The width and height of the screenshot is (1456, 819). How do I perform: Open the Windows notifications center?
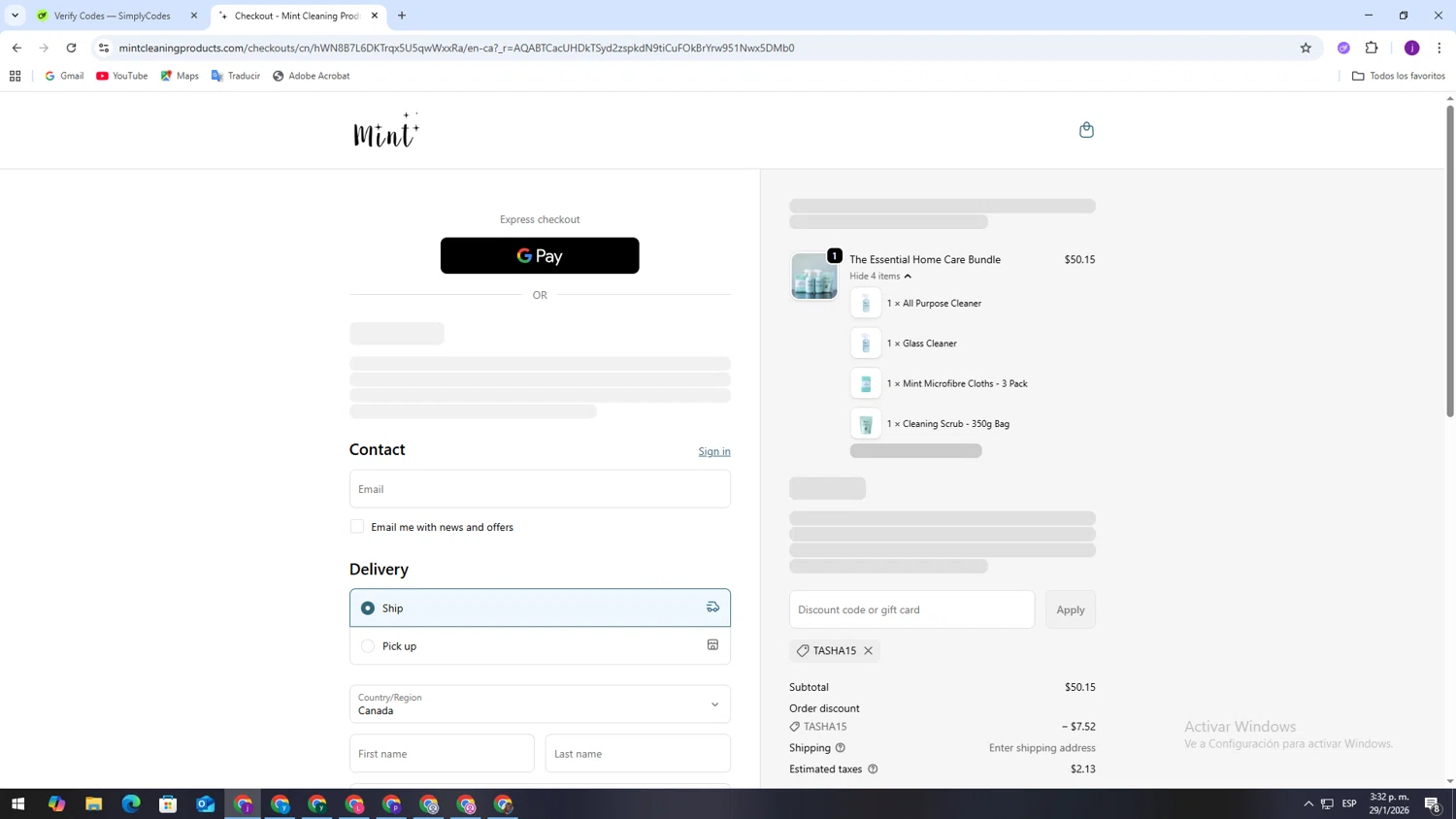click(1432, 804)
